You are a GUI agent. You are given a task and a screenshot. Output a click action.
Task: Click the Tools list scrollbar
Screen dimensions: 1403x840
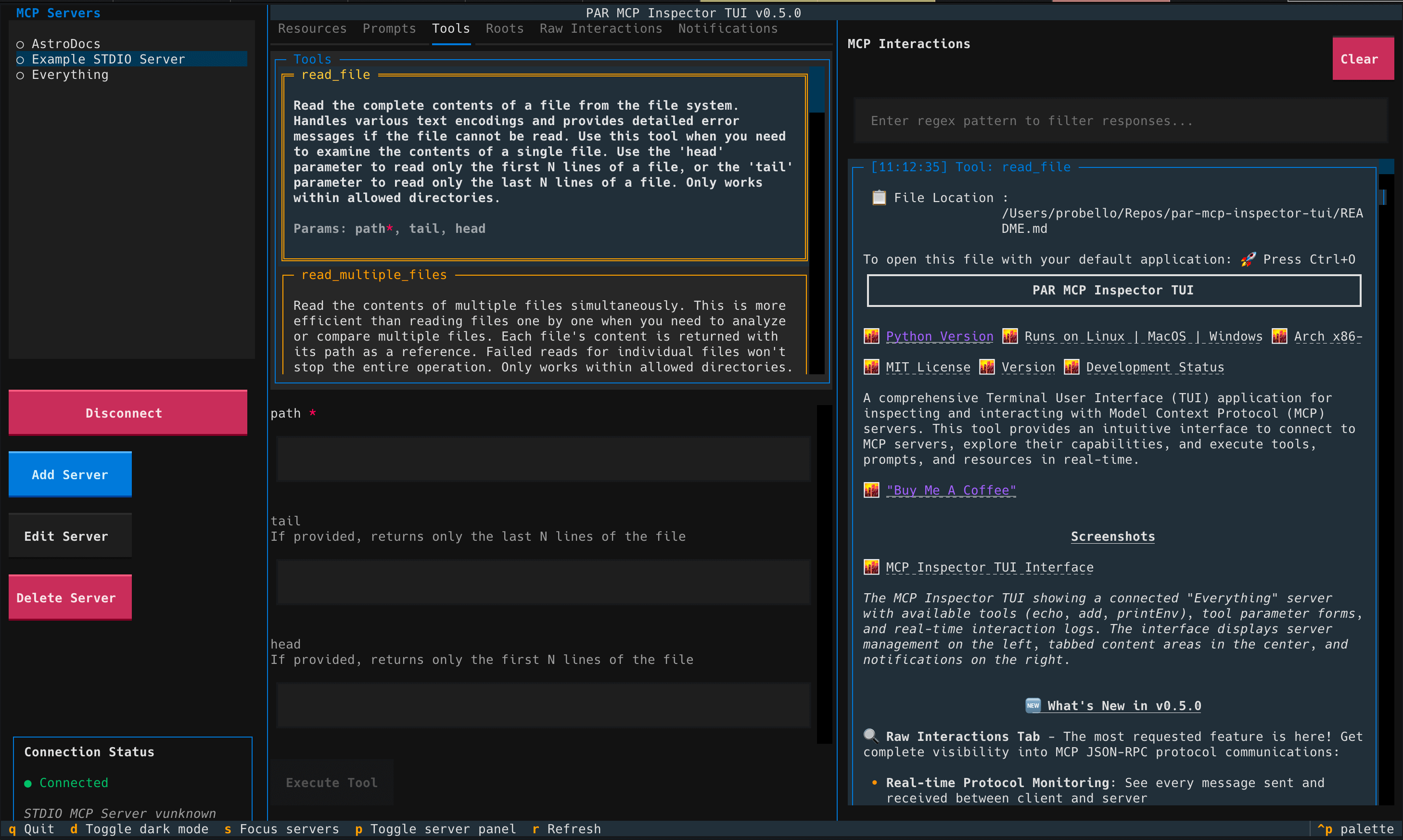pos(816,221)
